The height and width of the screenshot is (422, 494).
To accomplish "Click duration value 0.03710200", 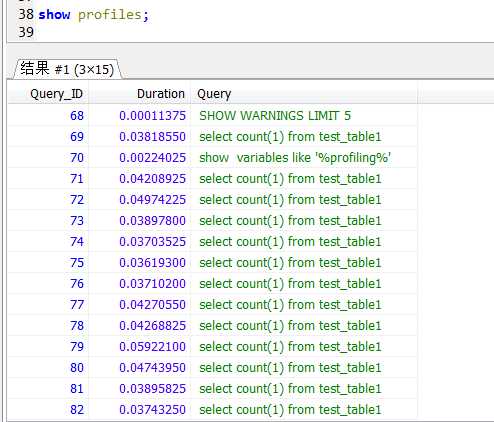I will [x=152, y=284].
